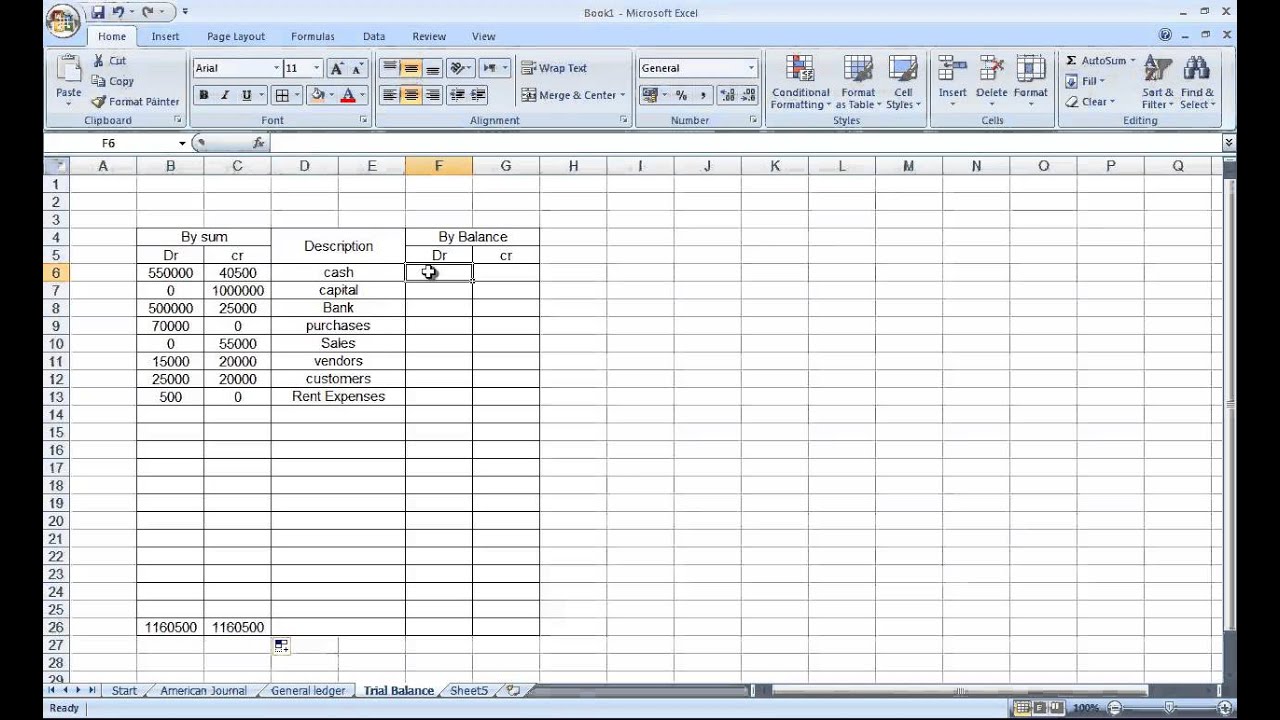
Task: Increase font size with Grow Font
Action: click(x=337, y=68)
